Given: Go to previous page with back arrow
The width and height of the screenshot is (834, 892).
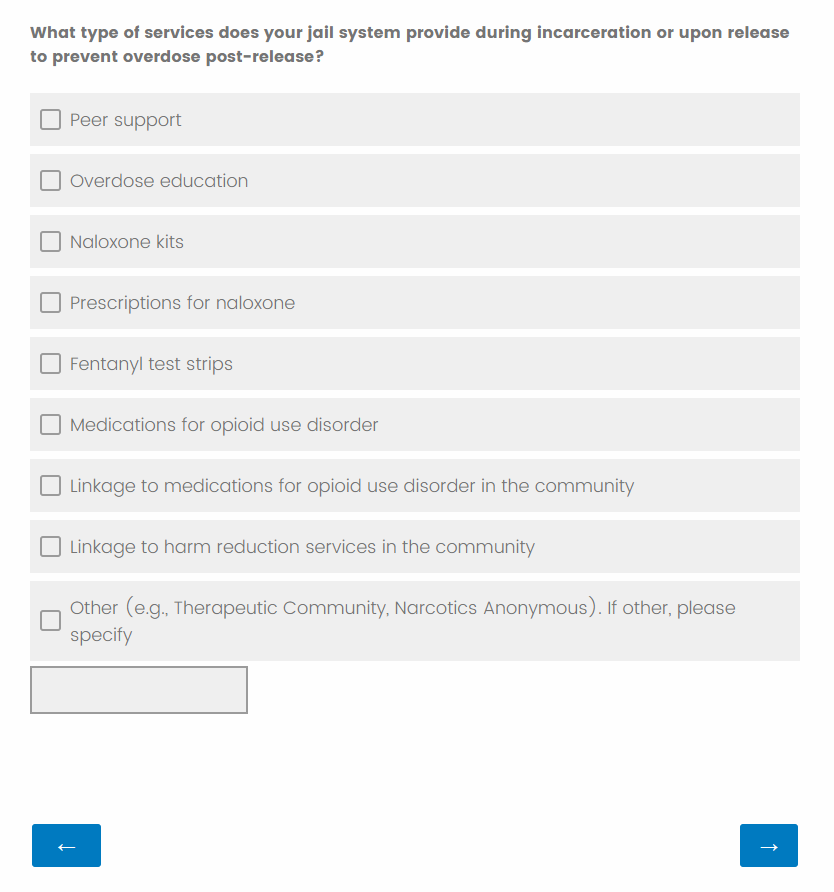Looking at the screenshot, I should click(66, 846).
